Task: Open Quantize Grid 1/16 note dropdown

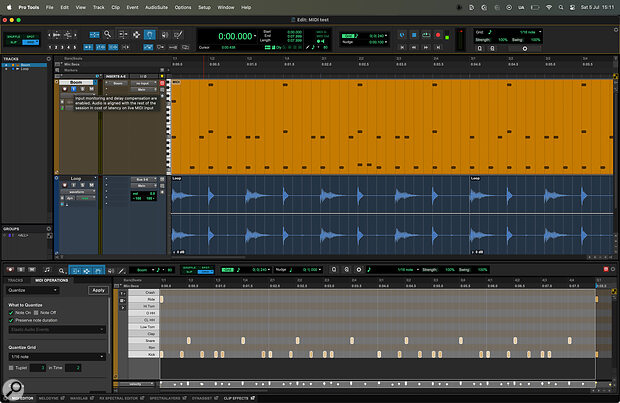Action: (x=57, y=357)
